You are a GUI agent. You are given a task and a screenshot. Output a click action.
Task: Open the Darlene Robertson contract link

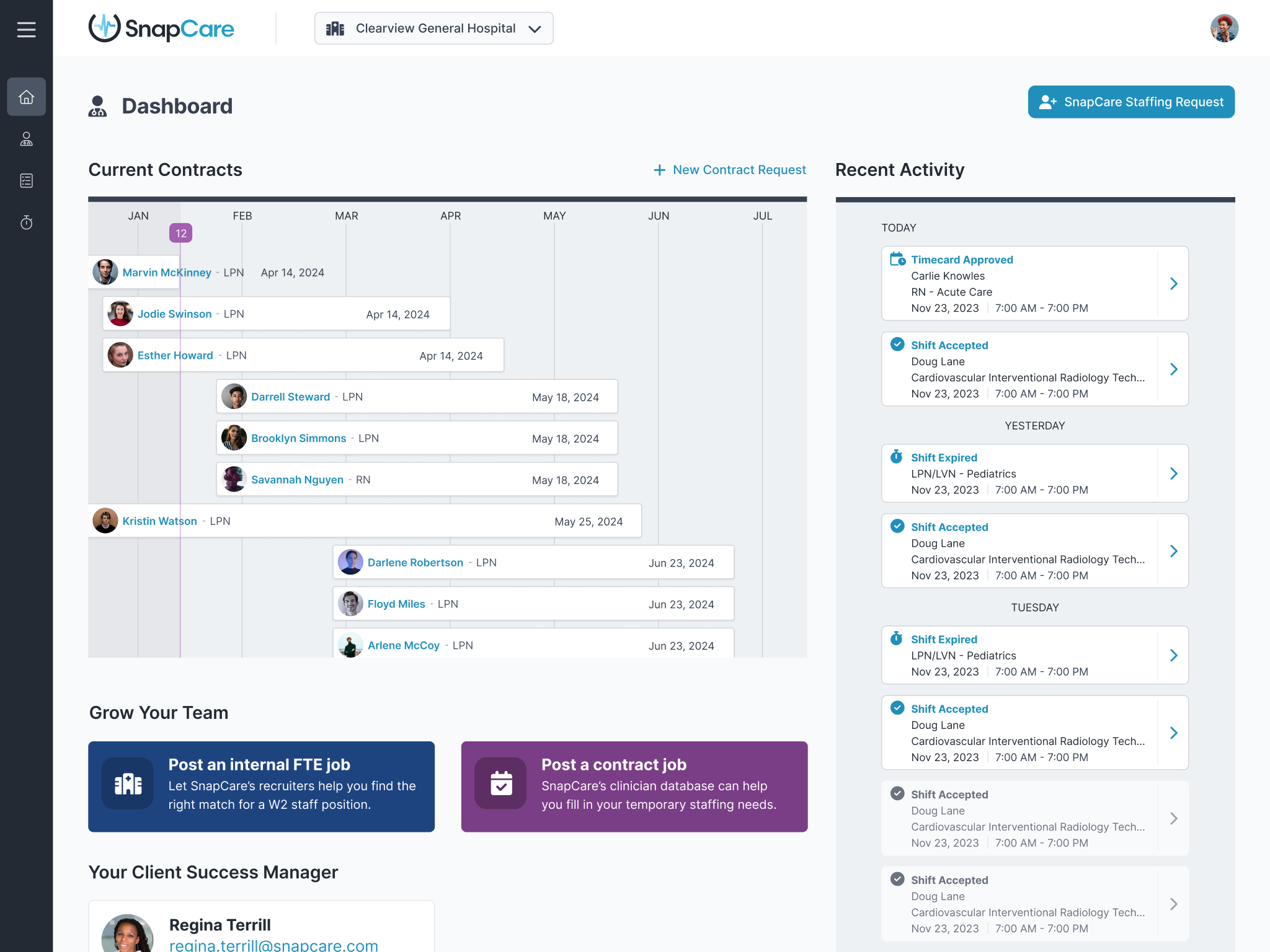(415, 563)
